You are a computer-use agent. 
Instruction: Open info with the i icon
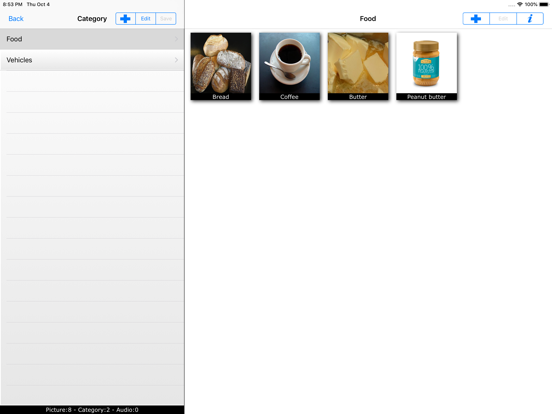(530, 19)
